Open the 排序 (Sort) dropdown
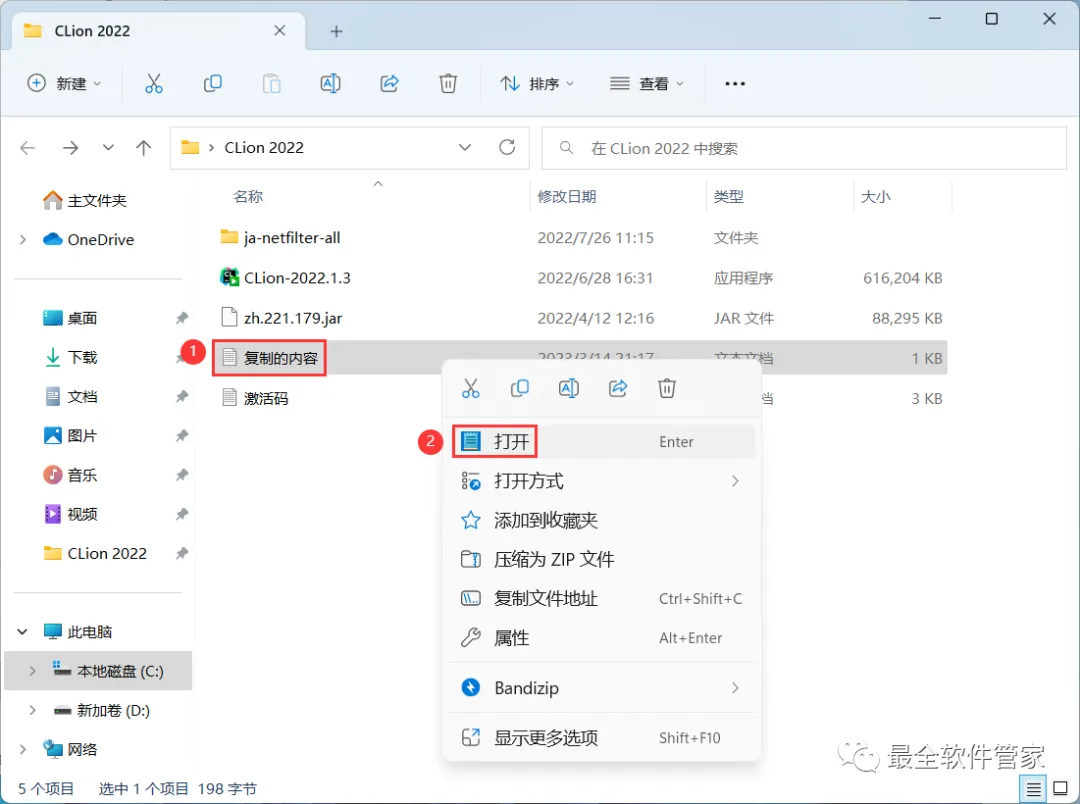This screenshot has width=1080, height=804. [537, 83]
